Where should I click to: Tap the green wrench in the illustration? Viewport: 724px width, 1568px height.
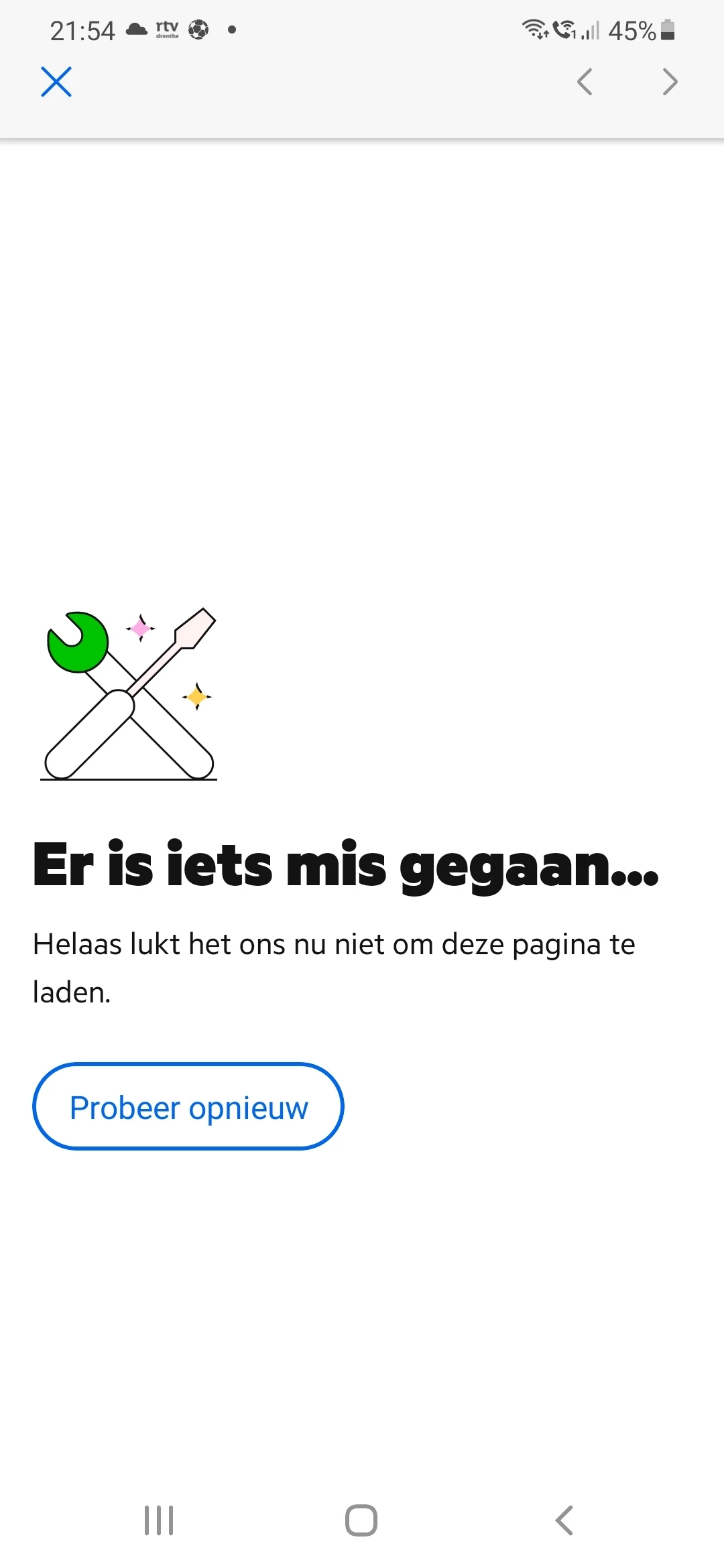[78, 642]
